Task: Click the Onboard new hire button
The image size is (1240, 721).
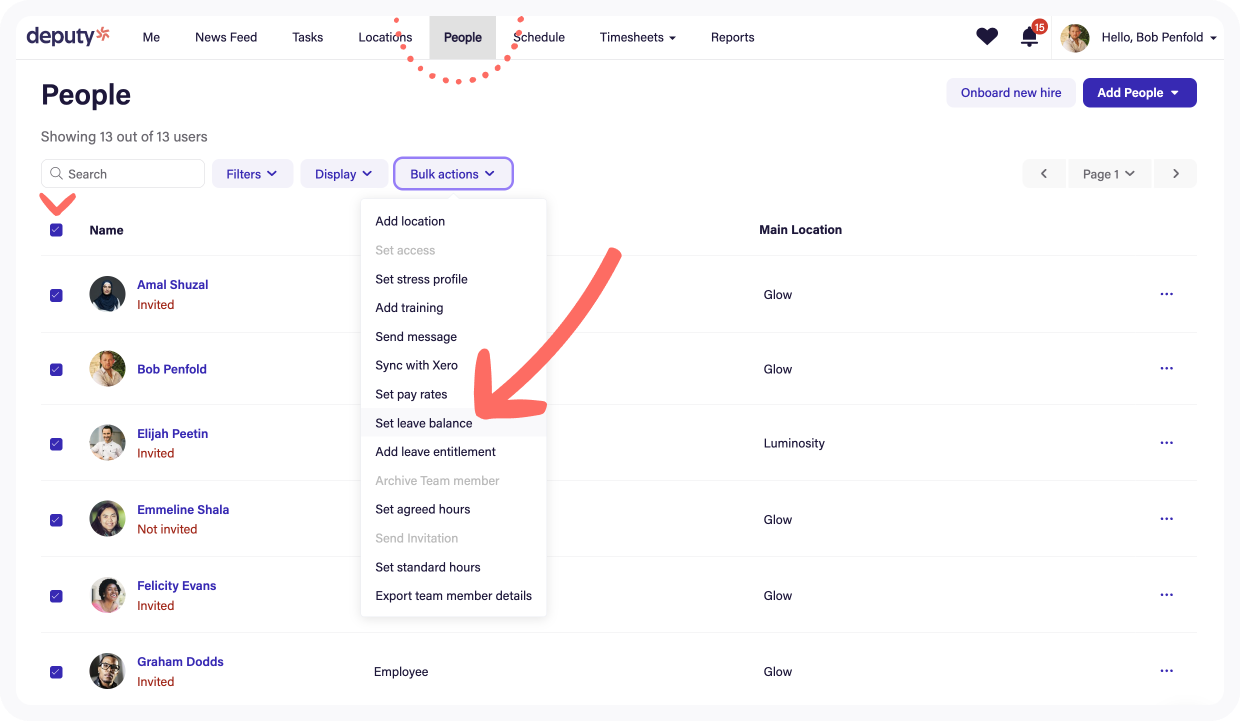Action: tap(1010, 93)
